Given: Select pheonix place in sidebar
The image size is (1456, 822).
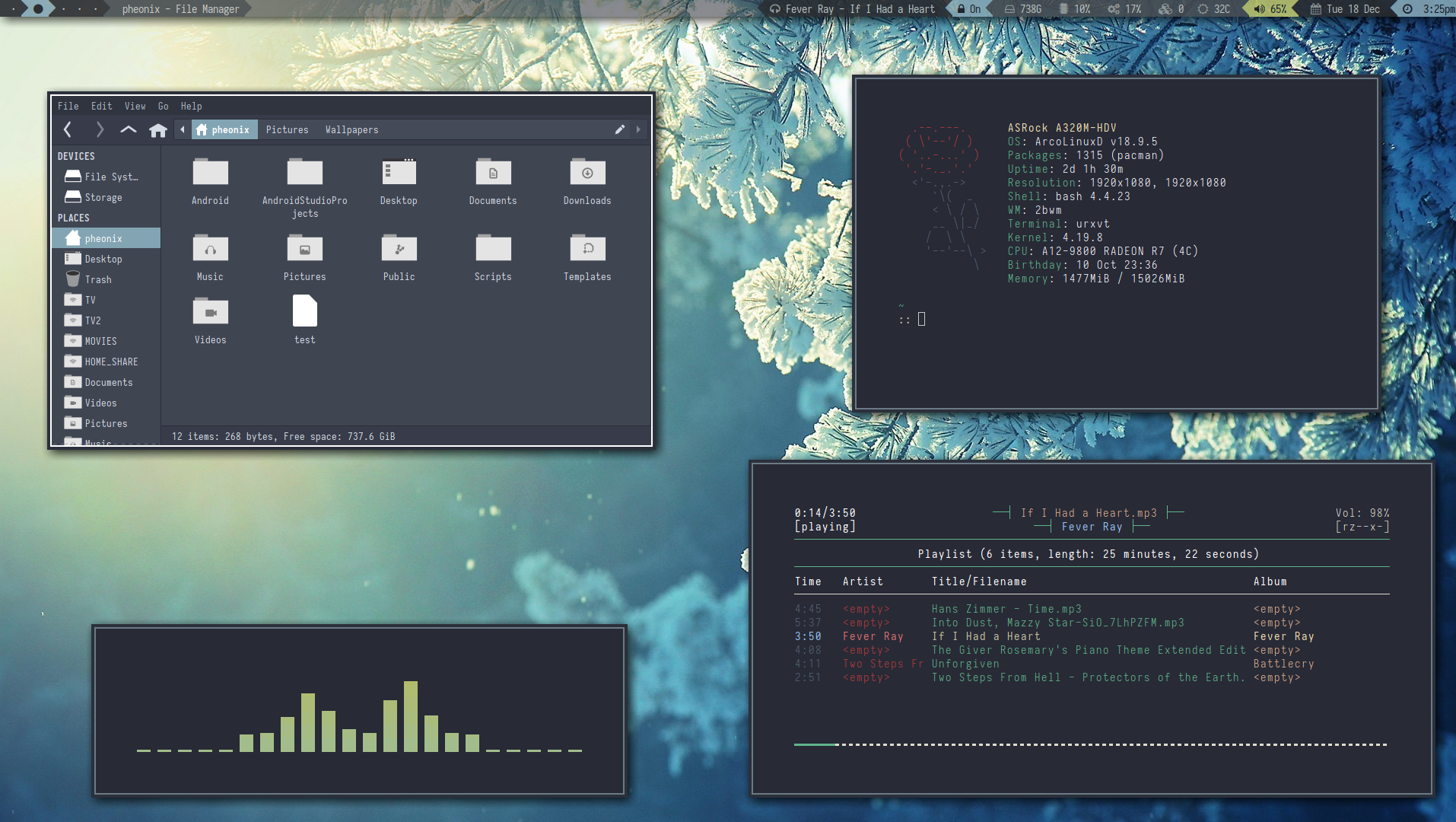Looking at the screenshot, I should tap(106, 238).
